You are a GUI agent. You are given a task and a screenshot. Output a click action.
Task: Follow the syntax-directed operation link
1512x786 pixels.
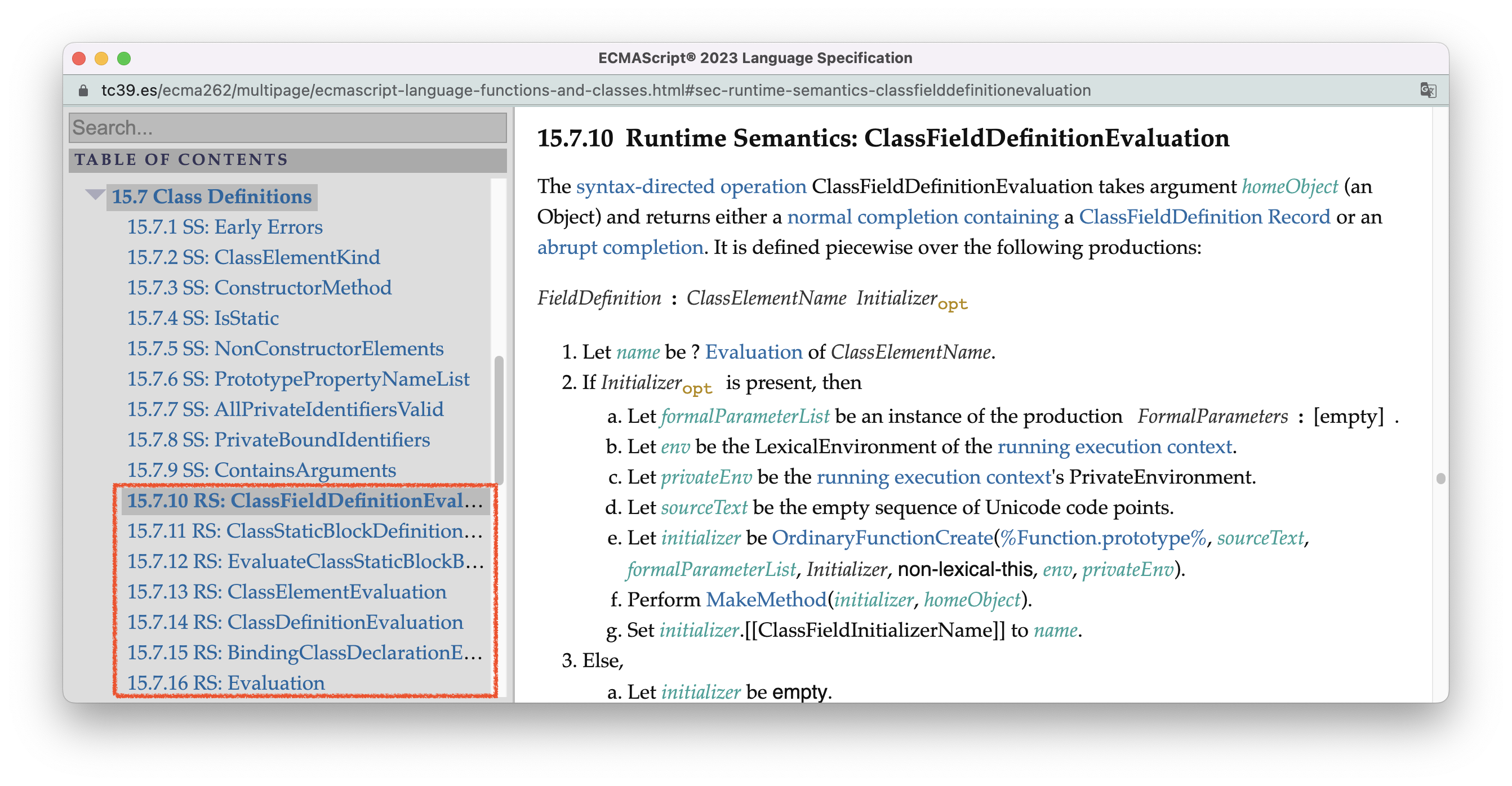click(691, 186)
